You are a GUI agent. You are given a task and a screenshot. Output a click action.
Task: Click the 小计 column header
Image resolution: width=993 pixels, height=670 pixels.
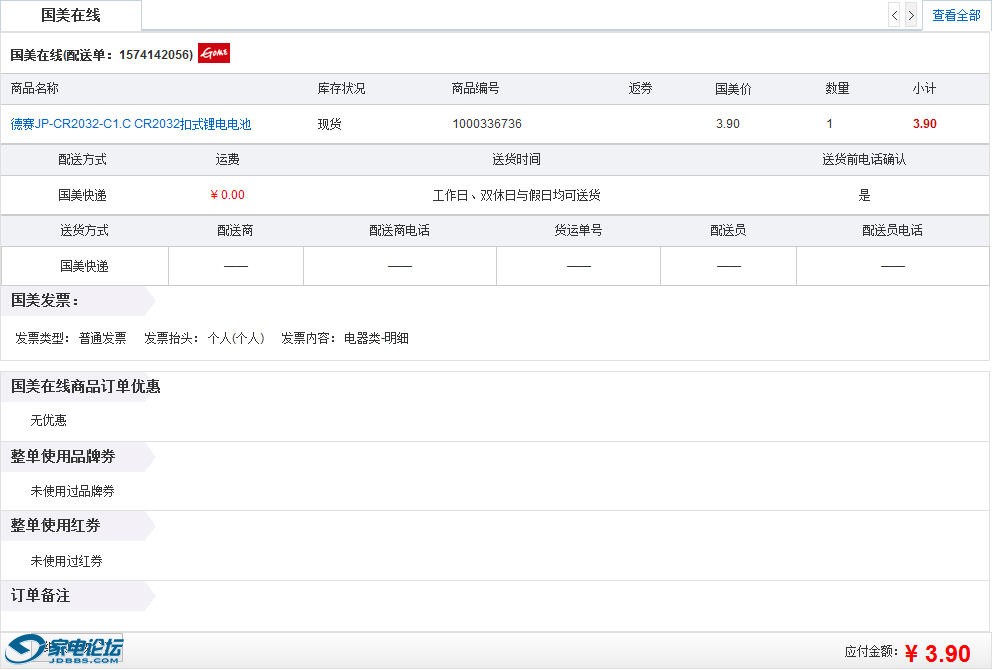tap(925, 89)
